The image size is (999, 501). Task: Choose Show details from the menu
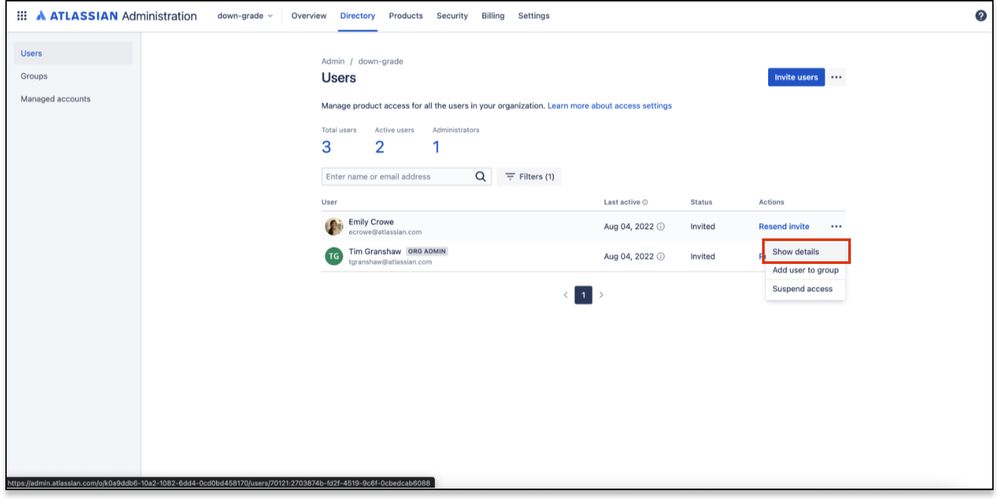(x=806, y=252)
